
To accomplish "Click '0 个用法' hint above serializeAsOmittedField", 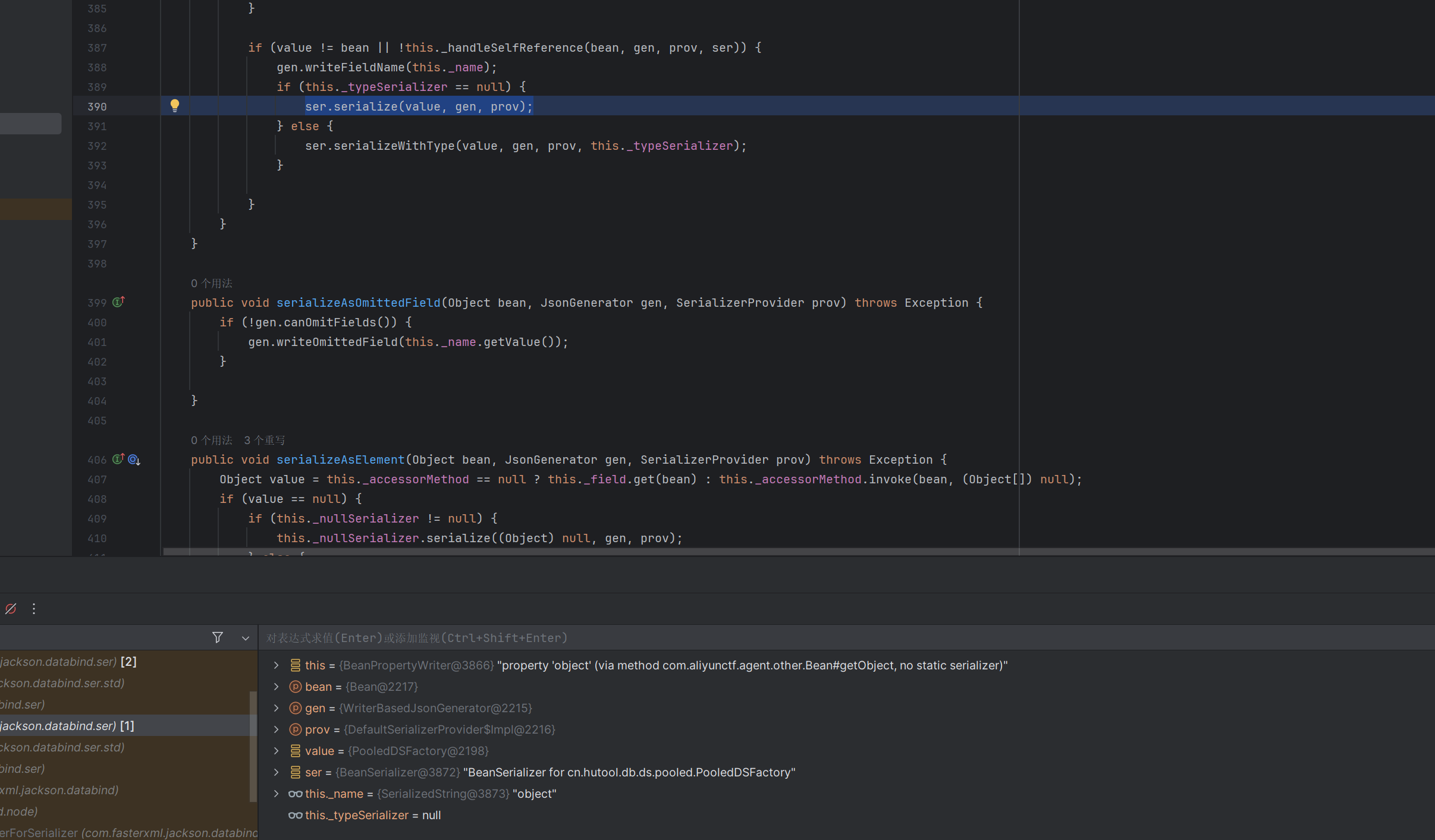I will [212, 283].
